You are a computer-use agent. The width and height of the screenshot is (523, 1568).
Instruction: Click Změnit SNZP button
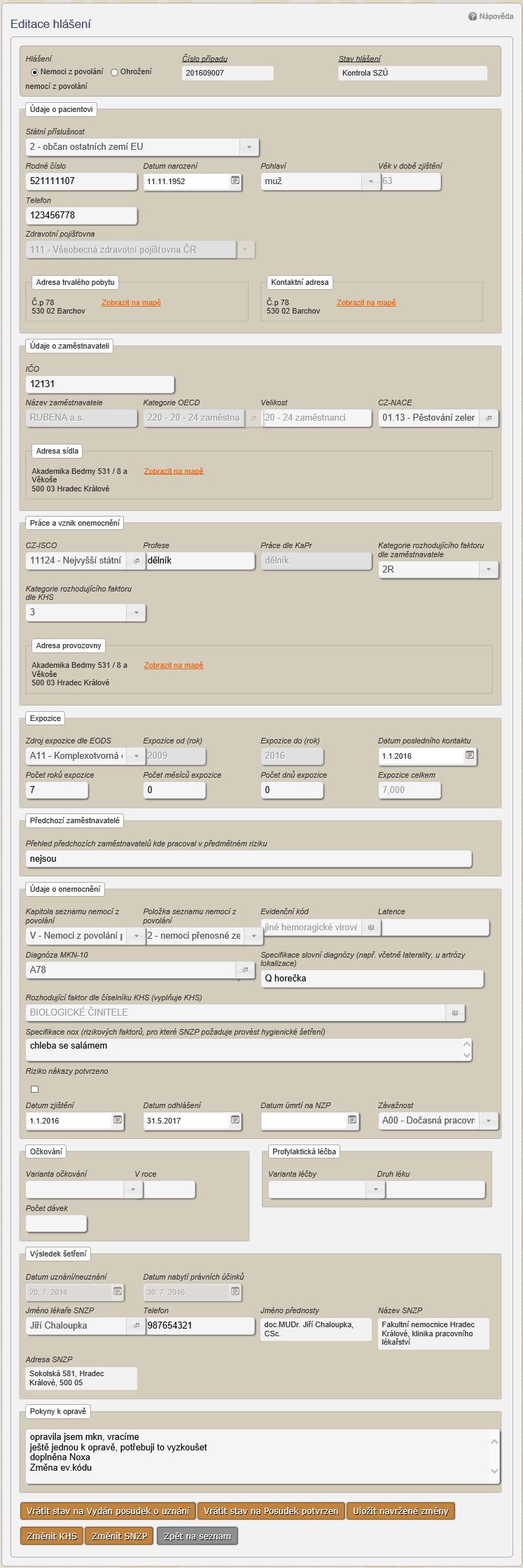point(119,1536)
